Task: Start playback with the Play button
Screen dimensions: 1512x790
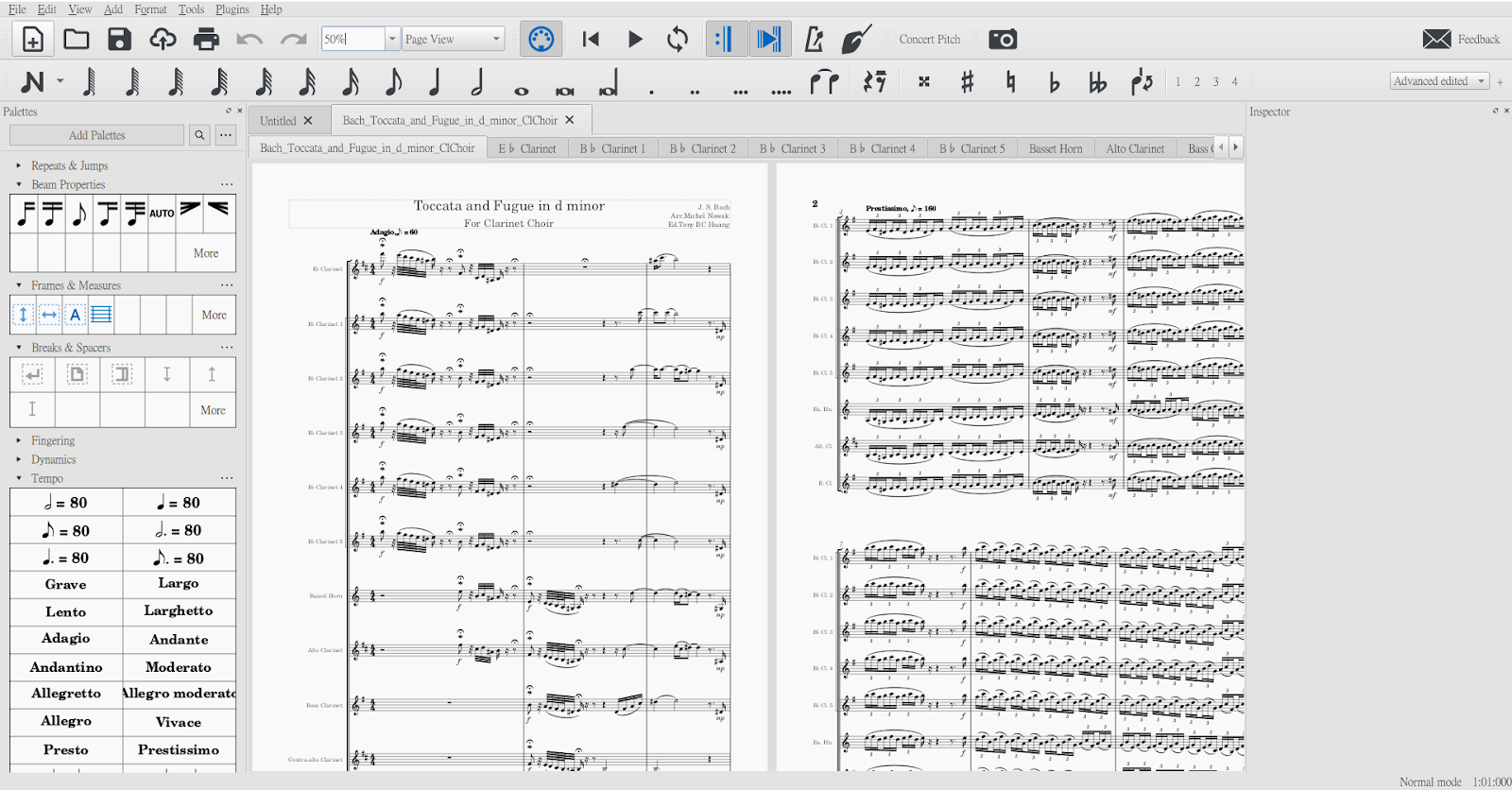Action: click(635, 39)
